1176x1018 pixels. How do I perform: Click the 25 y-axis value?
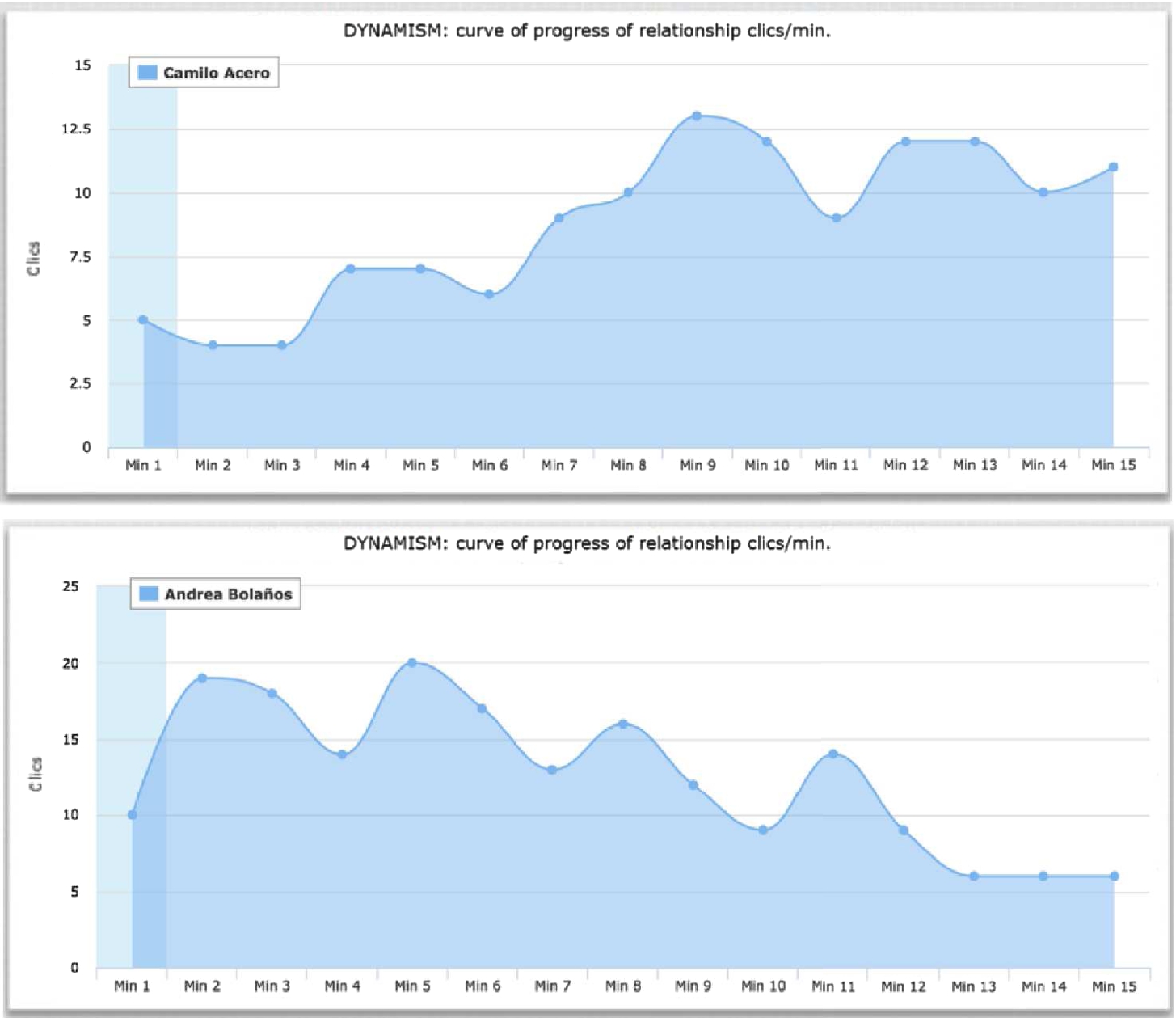pyautogui.click(x=71, y=586)
